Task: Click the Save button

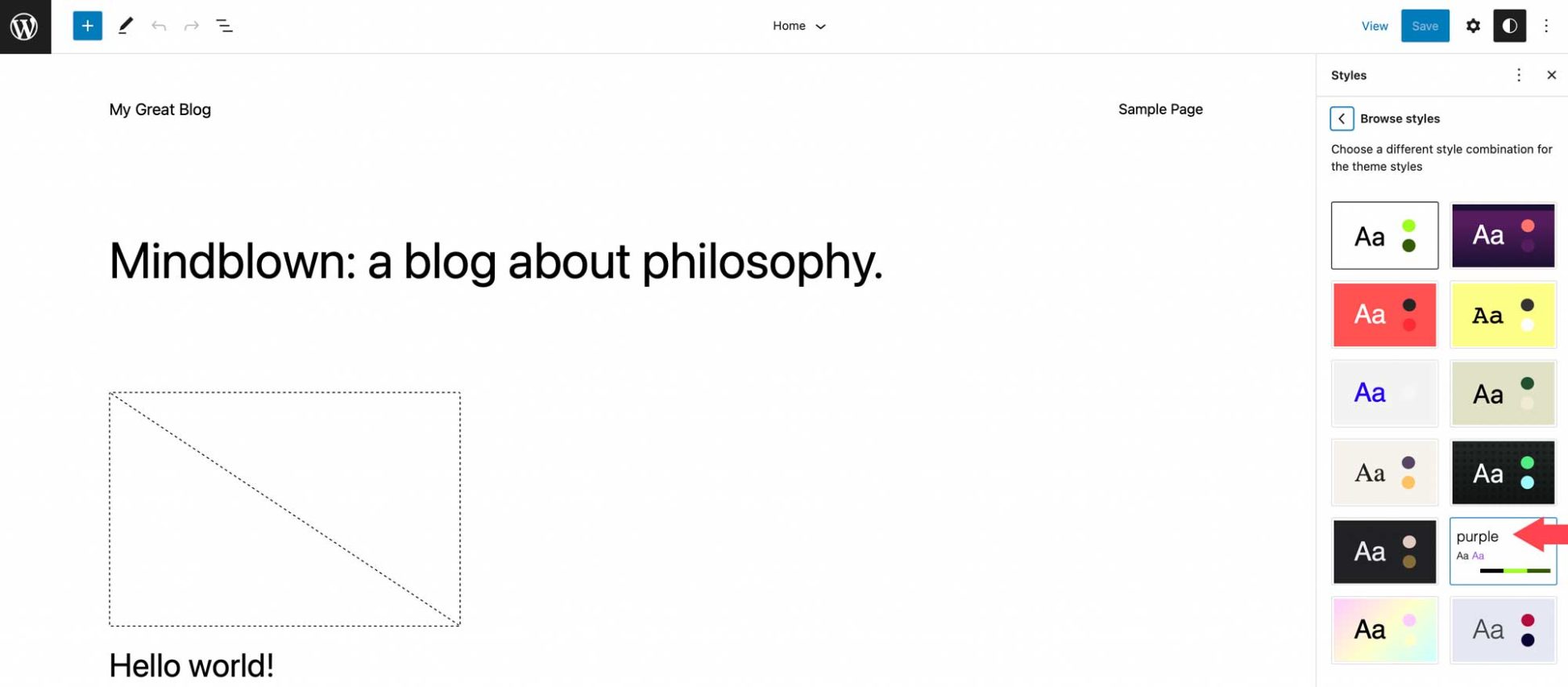Action: tap(1425, 25)
